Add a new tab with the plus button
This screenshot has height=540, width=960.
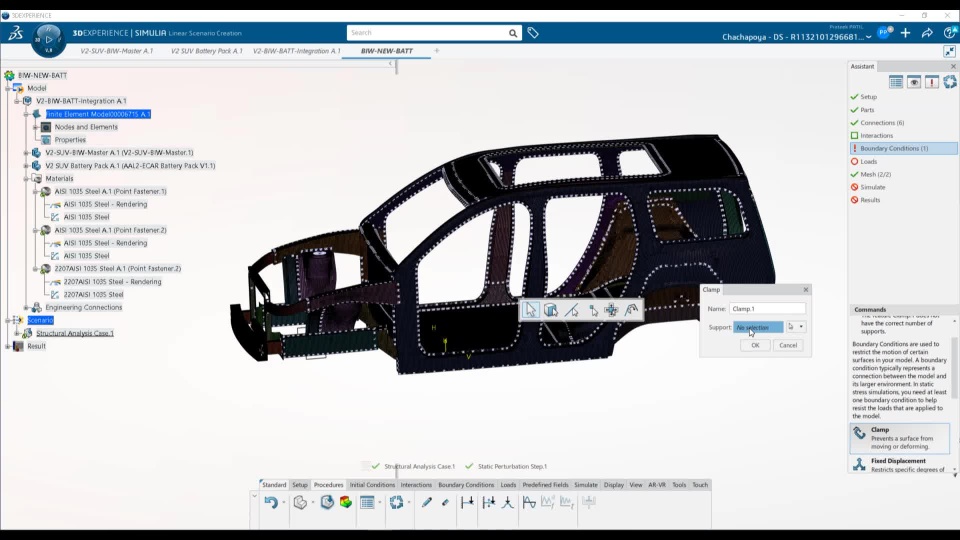[x=437, y=51]
